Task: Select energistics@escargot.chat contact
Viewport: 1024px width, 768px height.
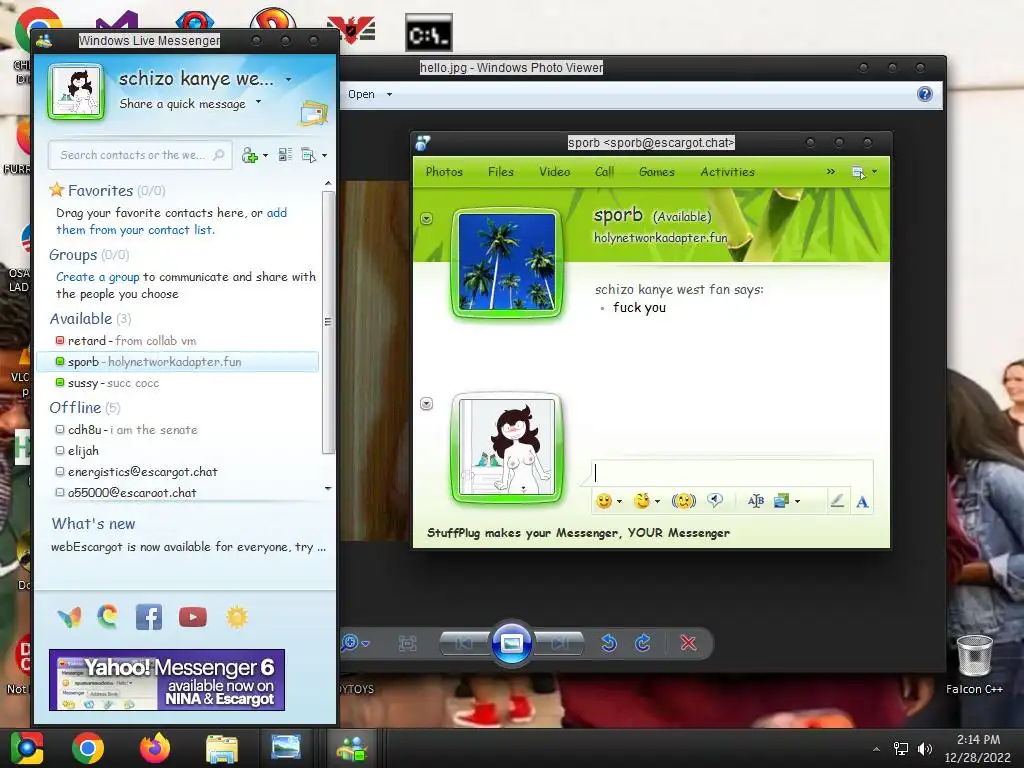Action: point(178,472)
